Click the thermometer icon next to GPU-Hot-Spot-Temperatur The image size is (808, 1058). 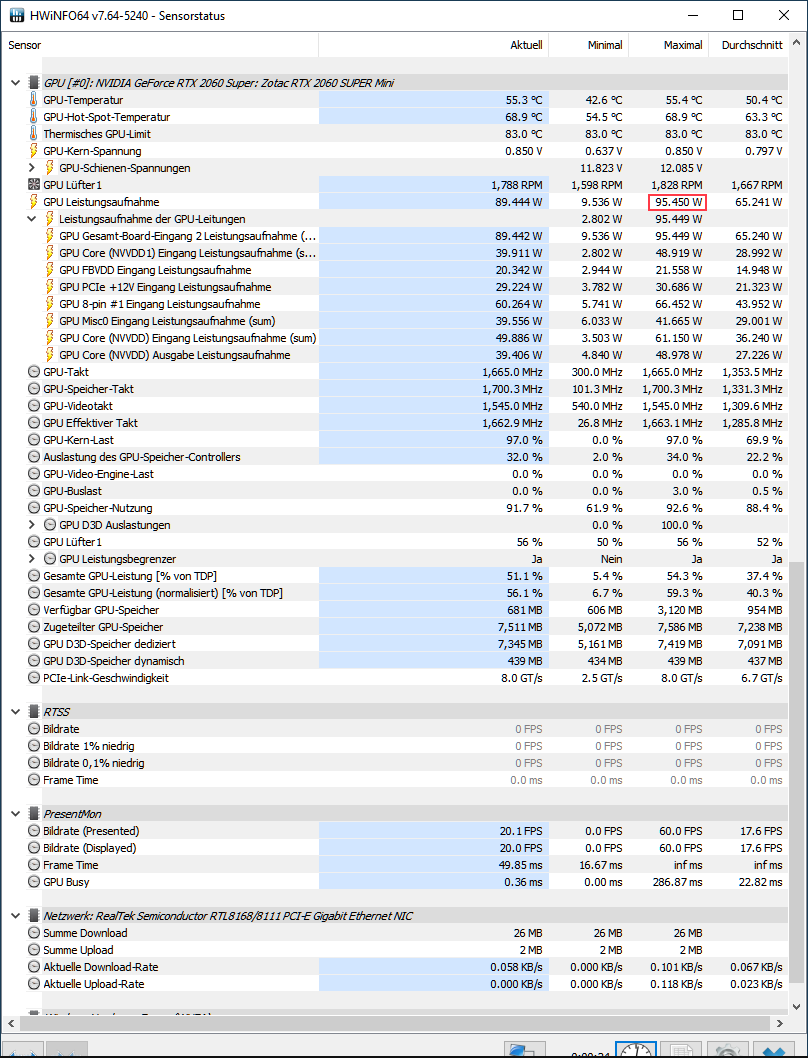pyautogui.click(x=34, y=117)
